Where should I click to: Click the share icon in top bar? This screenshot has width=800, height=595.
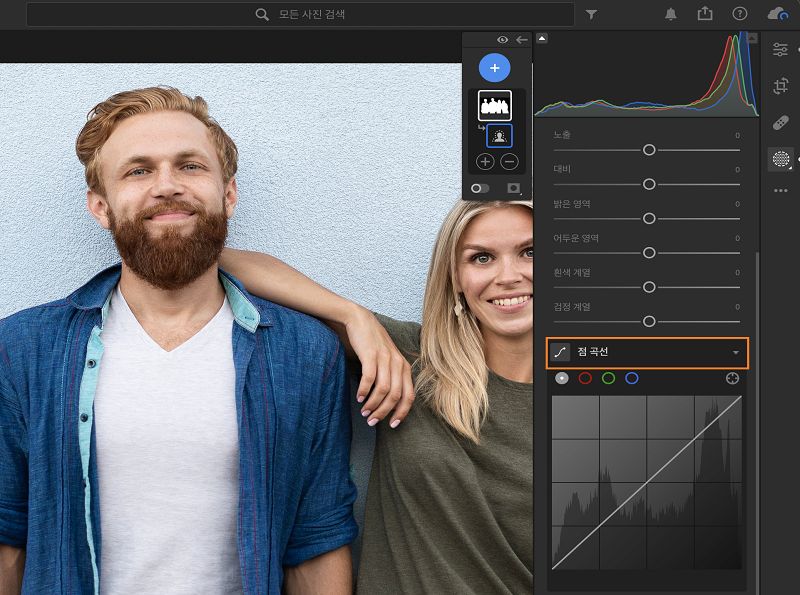pos(705,14)
